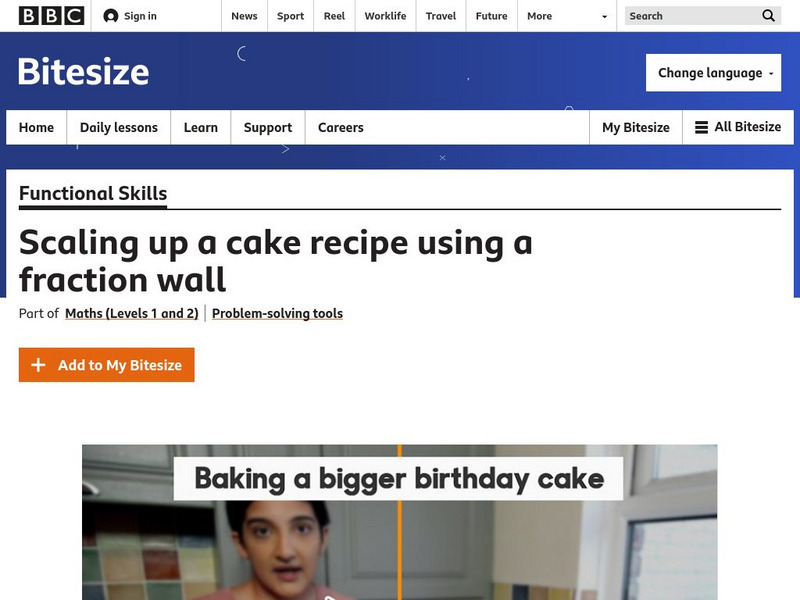This screenshot has height=600, width=800.
Task: Open the My Bitesize menu
Action: tap(635, 127)
